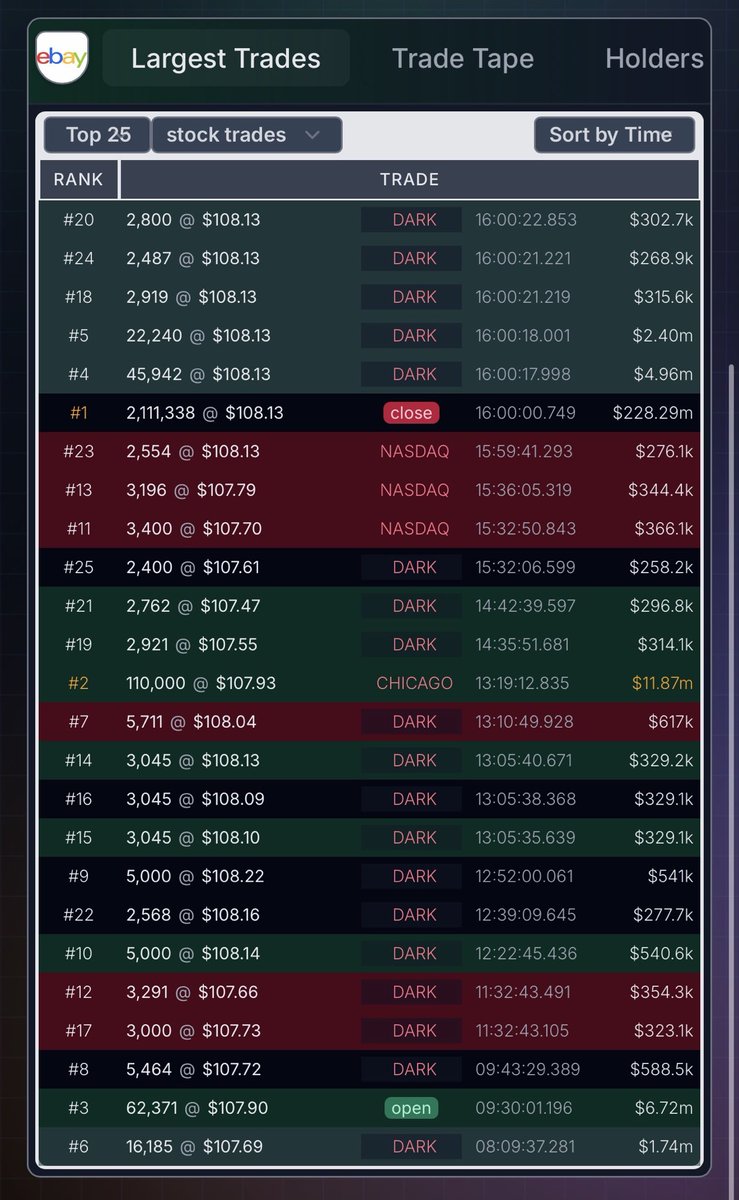Click the Top 25 button
The width and height of the screenshot is (739, 1200).
[98, 135]
